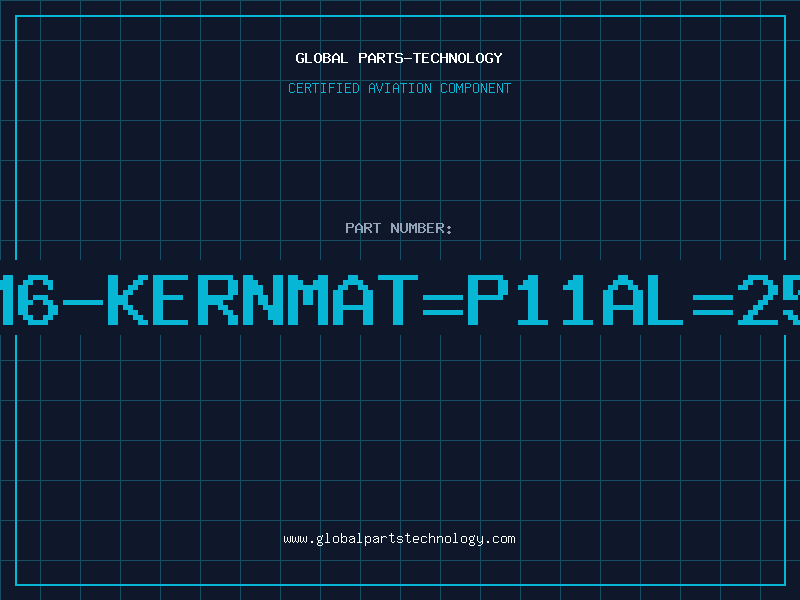Viewport: 800px width, 600px height.
Task: Click the KERNMAT=P11AL part number text
Action: tap(395, 300)
